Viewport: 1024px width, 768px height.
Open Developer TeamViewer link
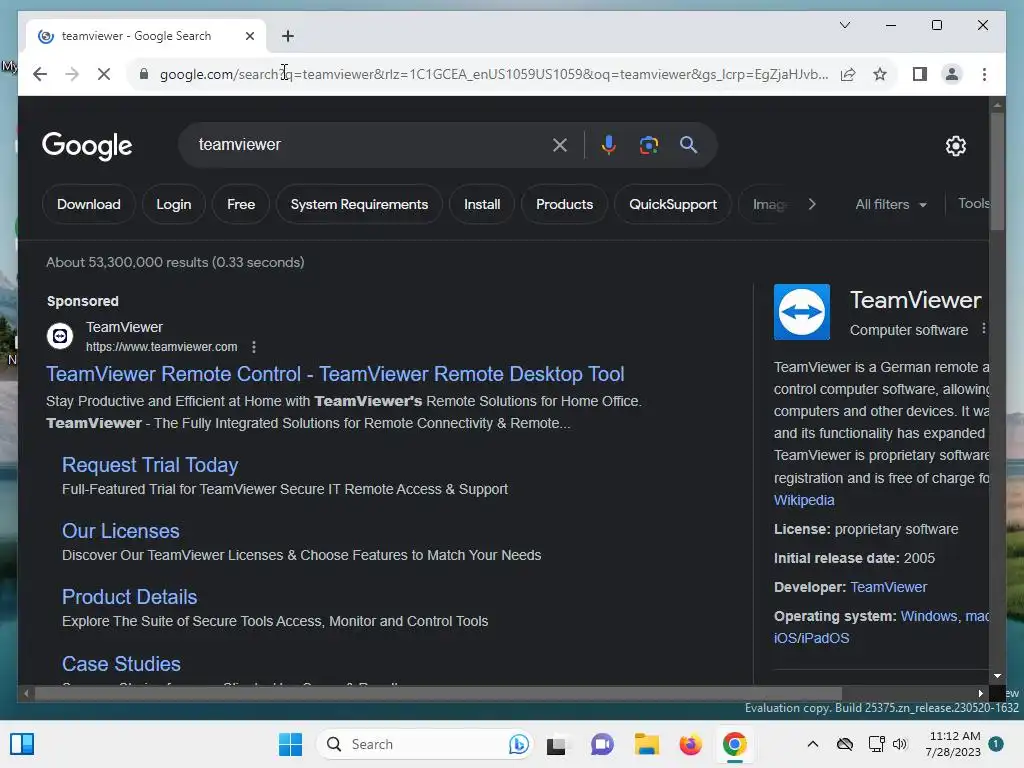[x=888, y=587]
